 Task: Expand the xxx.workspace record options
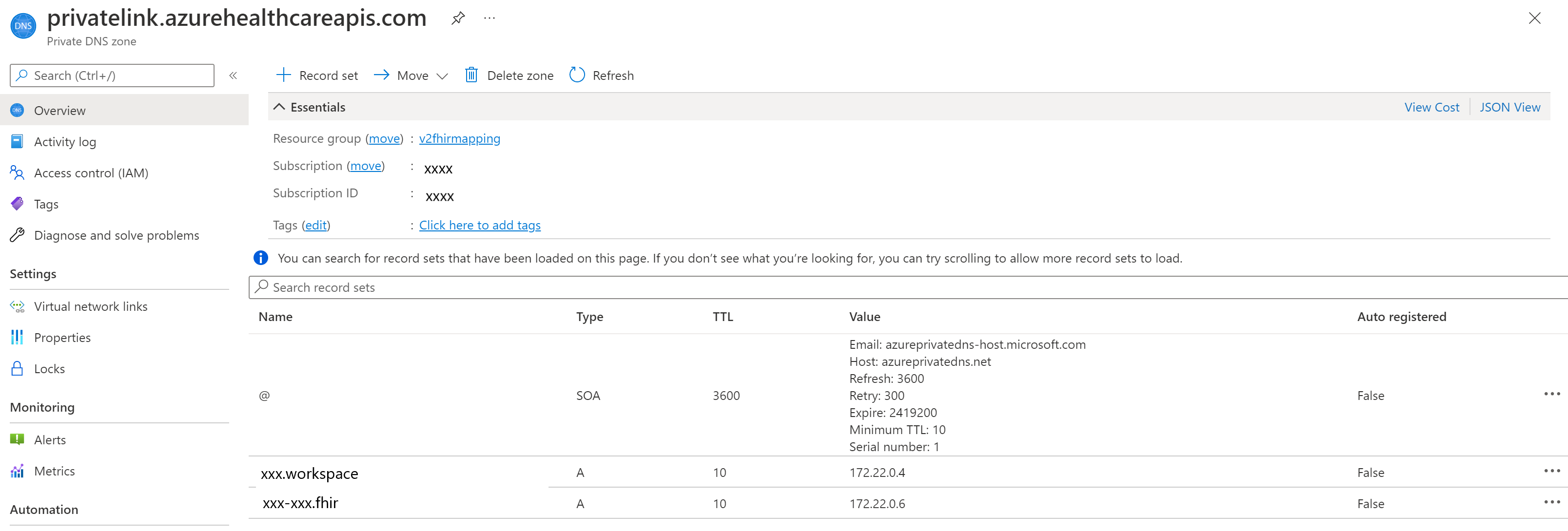1552,471
